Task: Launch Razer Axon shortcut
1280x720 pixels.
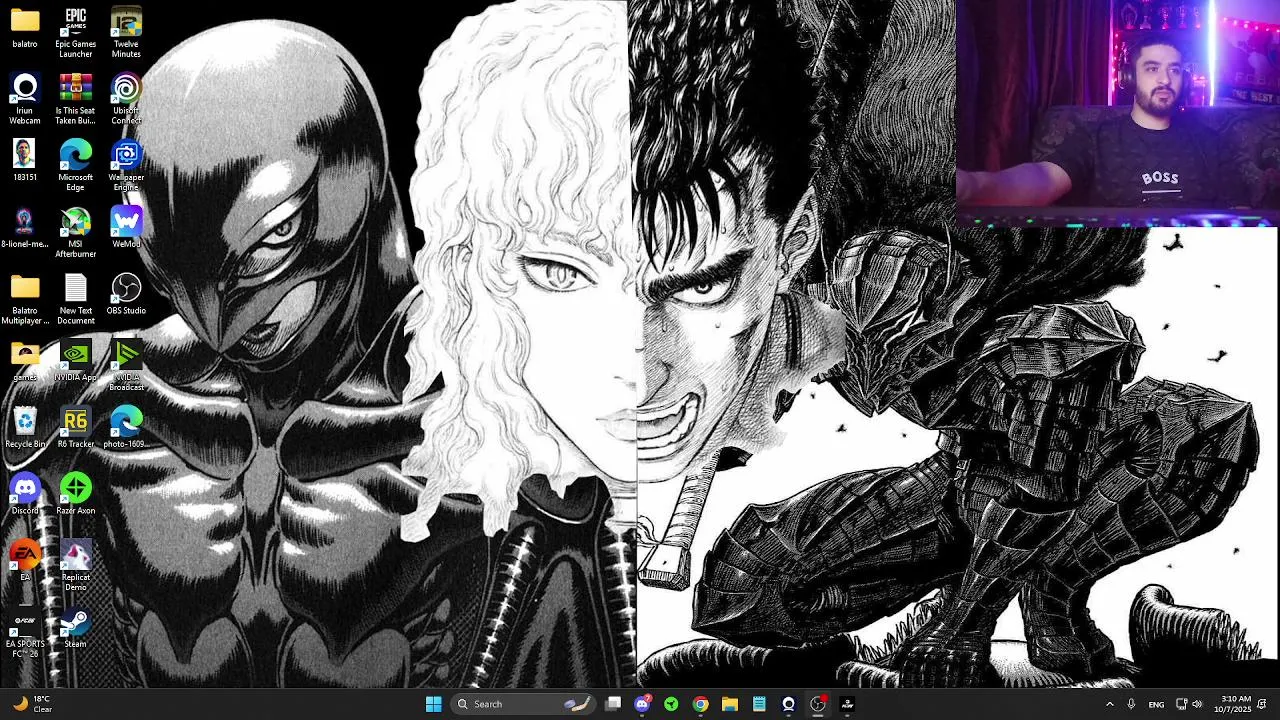Action: (76, 494)
